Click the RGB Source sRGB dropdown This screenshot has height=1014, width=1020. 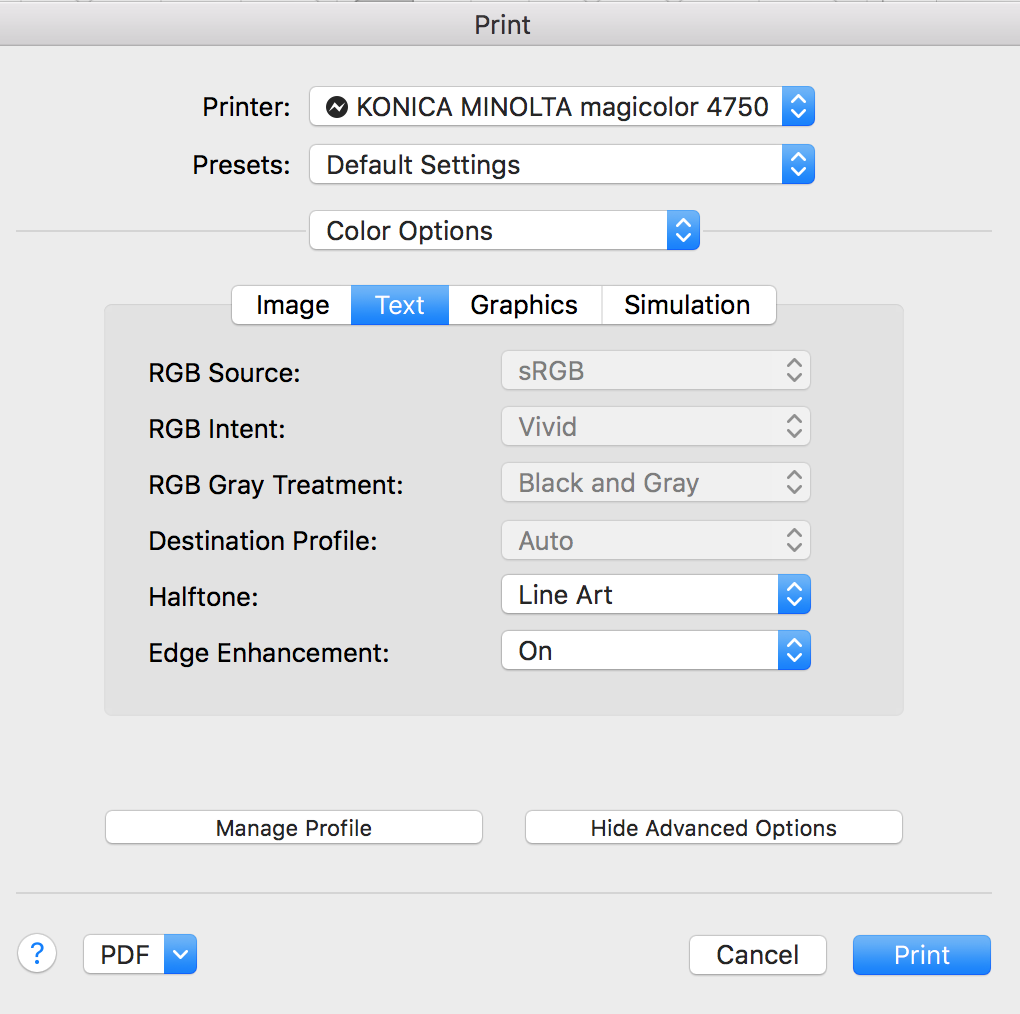click(655, 371)
